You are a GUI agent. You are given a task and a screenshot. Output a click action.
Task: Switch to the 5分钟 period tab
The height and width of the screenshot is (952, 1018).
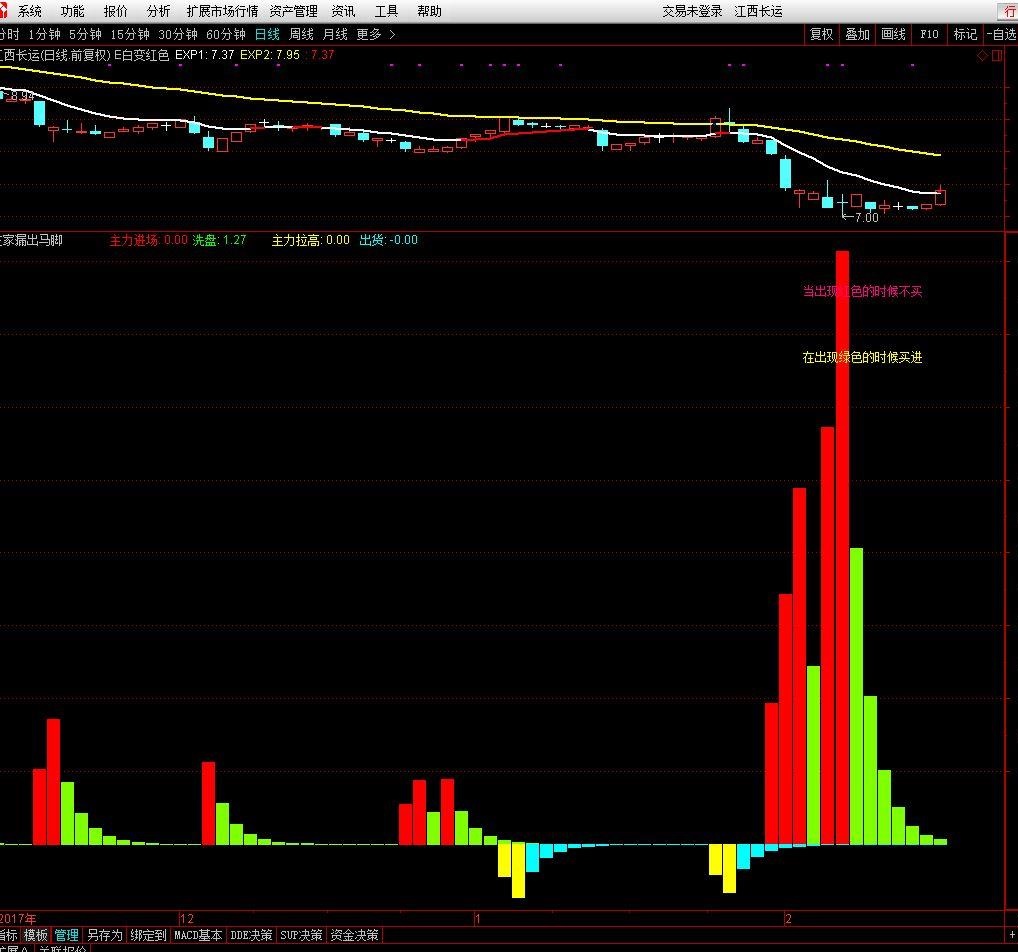[x=85, y=34]
